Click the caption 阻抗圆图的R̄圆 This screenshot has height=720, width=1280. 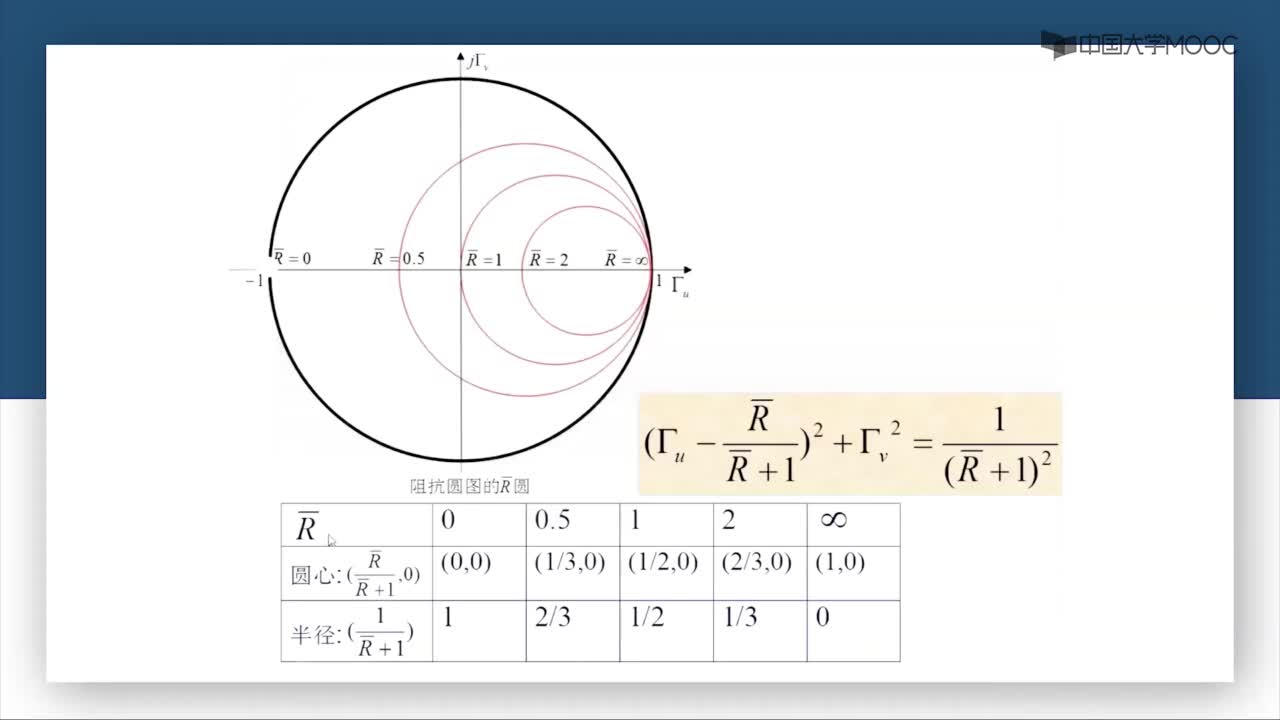point(470,487)
